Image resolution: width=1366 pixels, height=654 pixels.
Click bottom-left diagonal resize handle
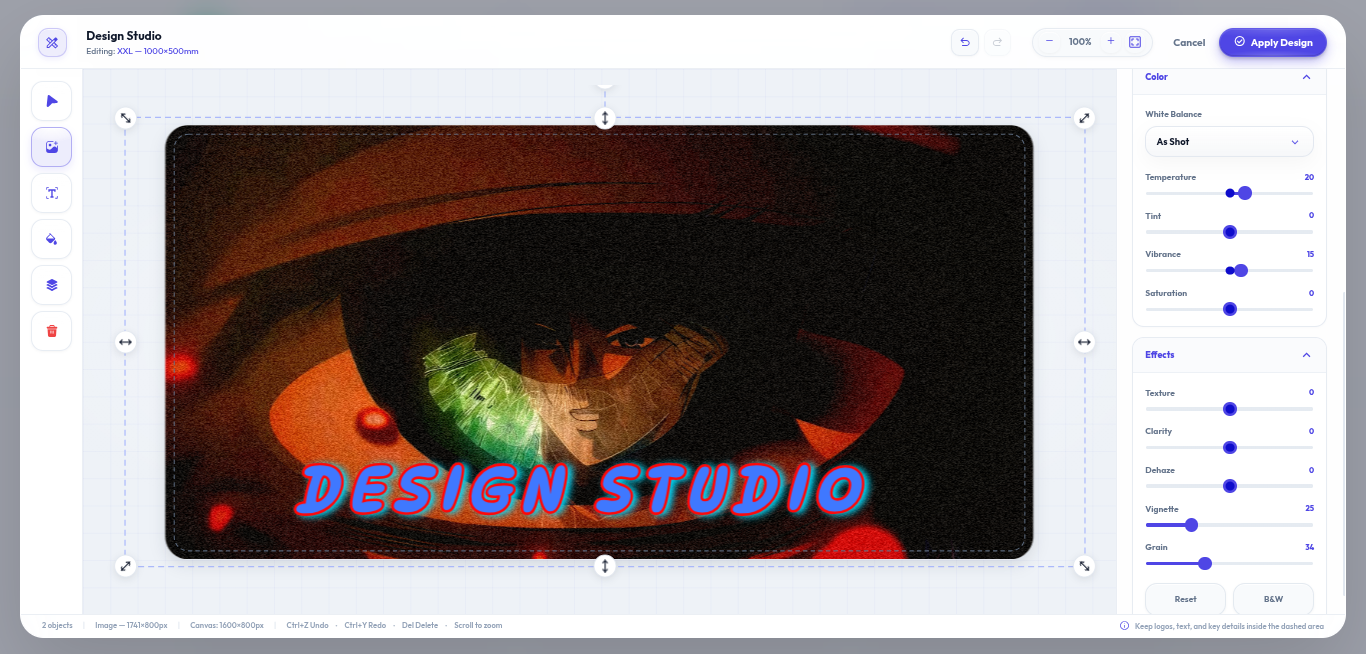(x=125, y=566)
